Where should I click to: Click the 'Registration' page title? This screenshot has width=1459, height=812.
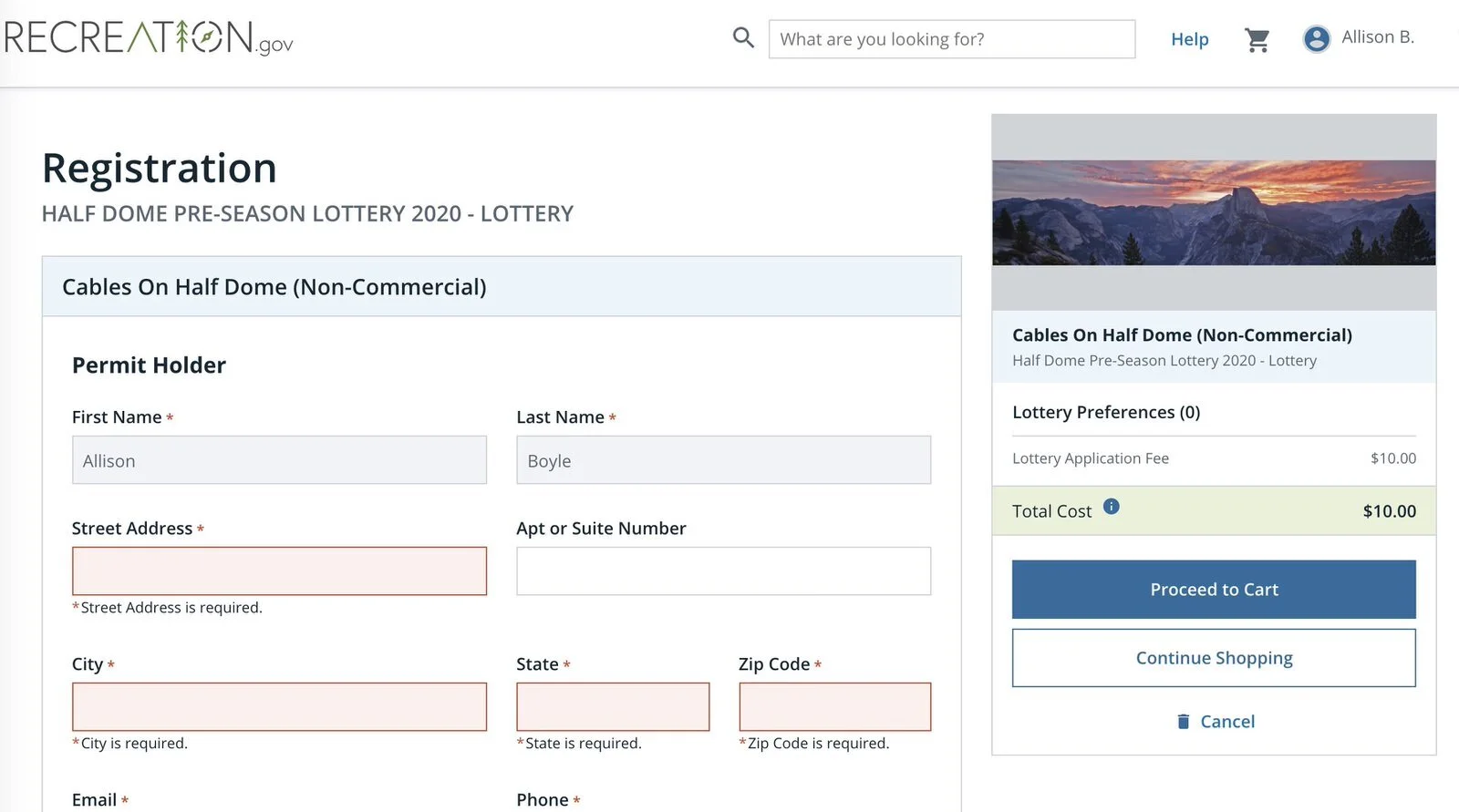[x=160, y=169]
